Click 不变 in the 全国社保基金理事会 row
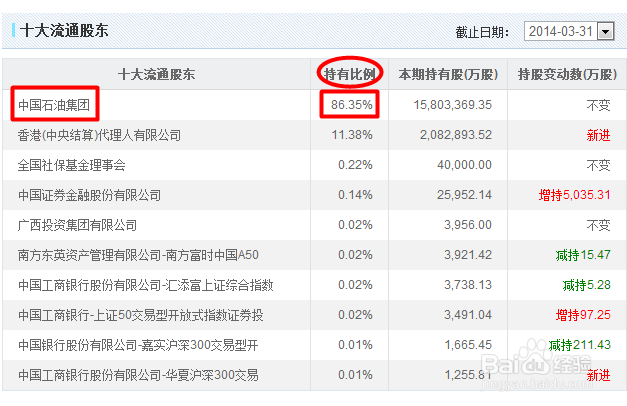The width and height of the screenshot is (627, 406). (x=599, y=165)
